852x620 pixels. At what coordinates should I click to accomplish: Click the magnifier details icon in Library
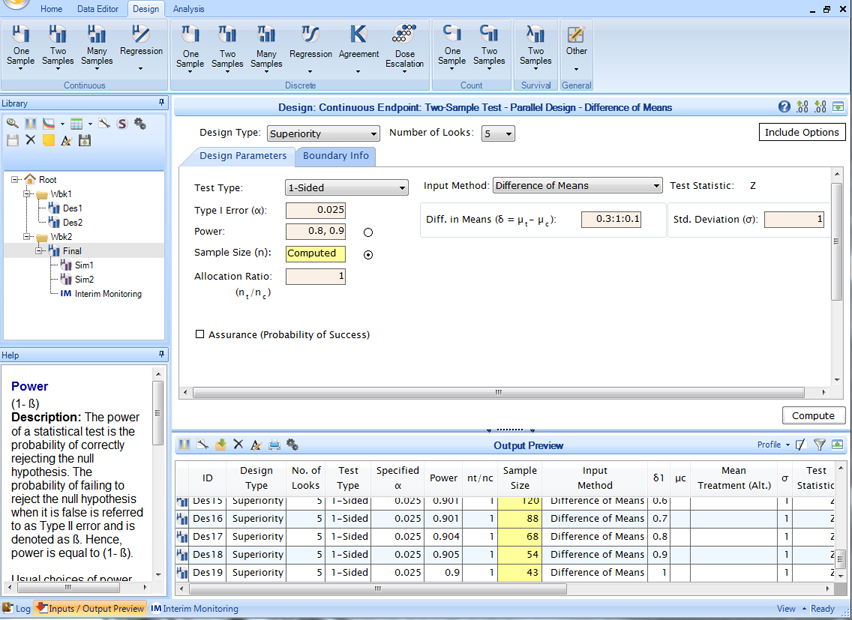pos(12,124)
